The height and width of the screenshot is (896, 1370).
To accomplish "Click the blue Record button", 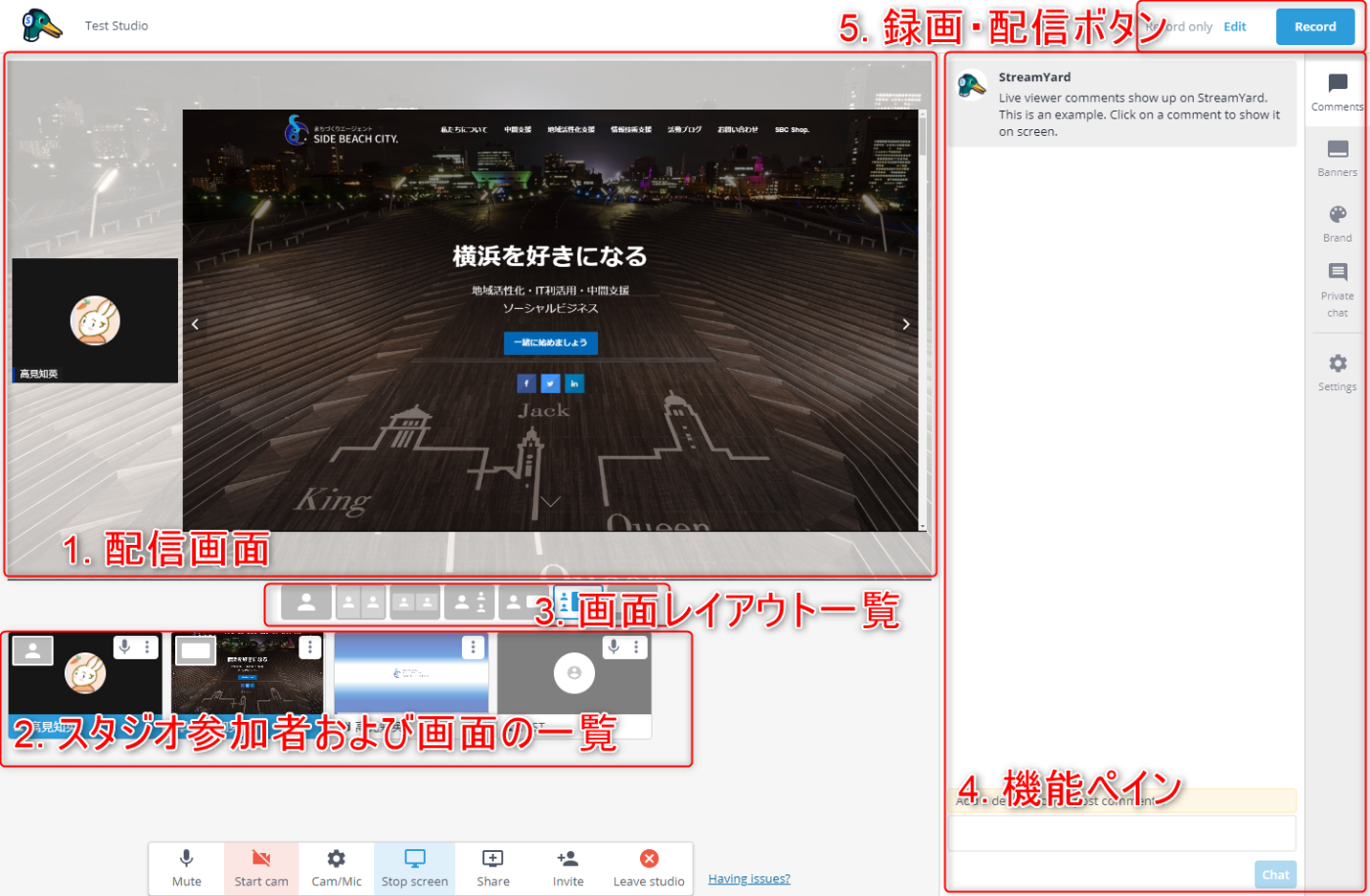I will click(1315, 26).
